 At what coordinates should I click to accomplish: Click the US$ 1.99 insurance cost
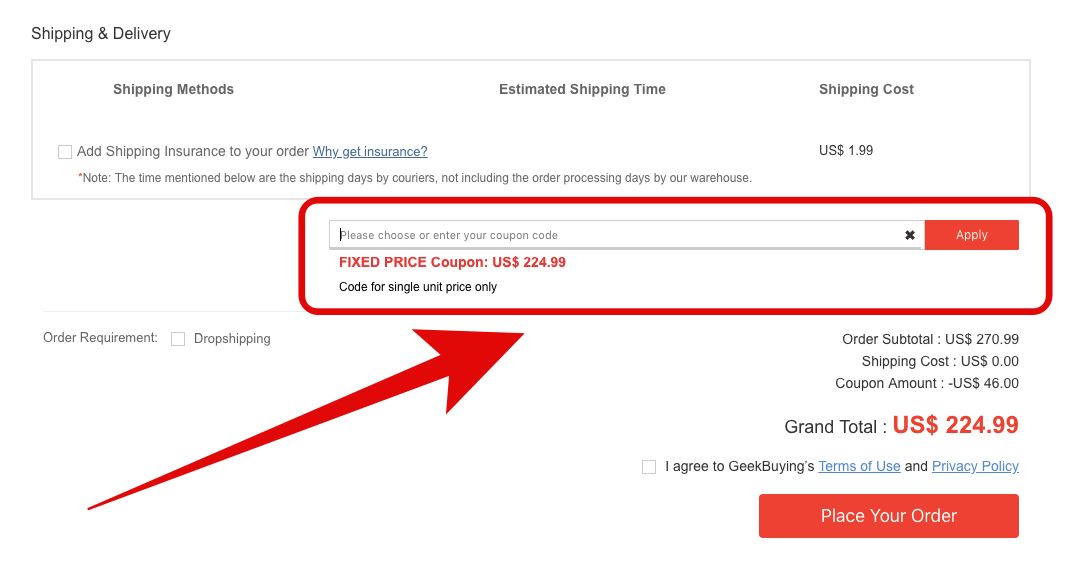click(x=846, y=150)
